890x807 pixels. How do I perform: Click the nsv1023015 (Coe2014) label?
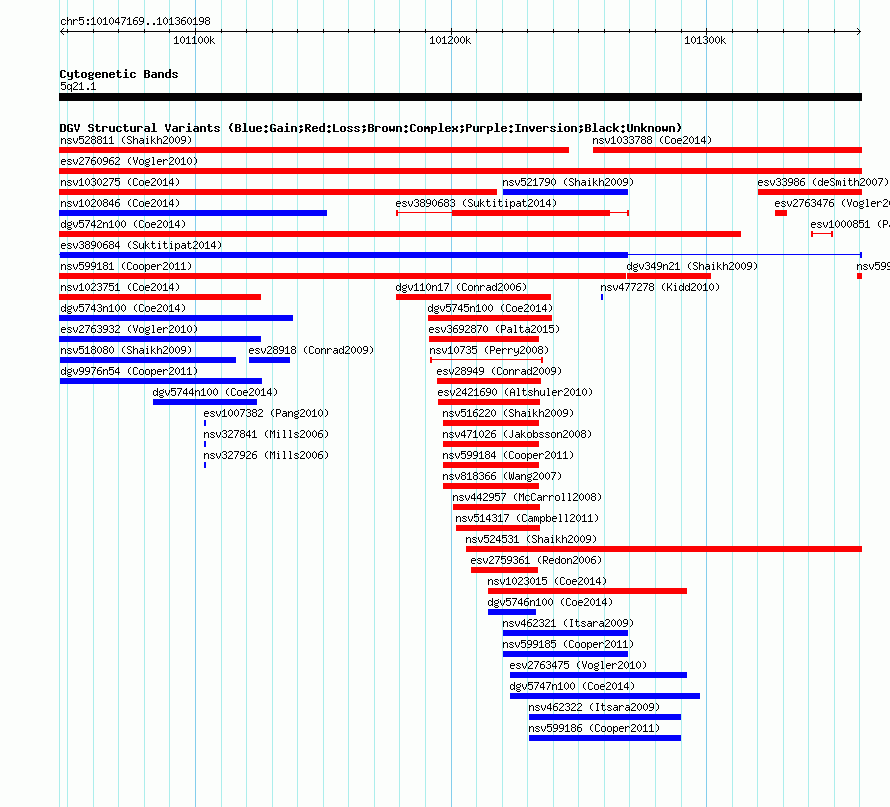pos(547,581)
